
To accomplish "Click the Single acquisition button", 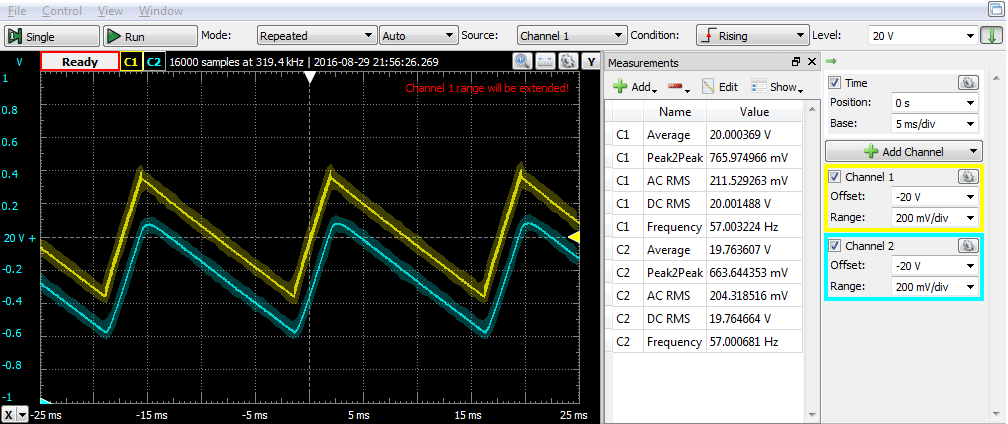I will pos(52,36).
